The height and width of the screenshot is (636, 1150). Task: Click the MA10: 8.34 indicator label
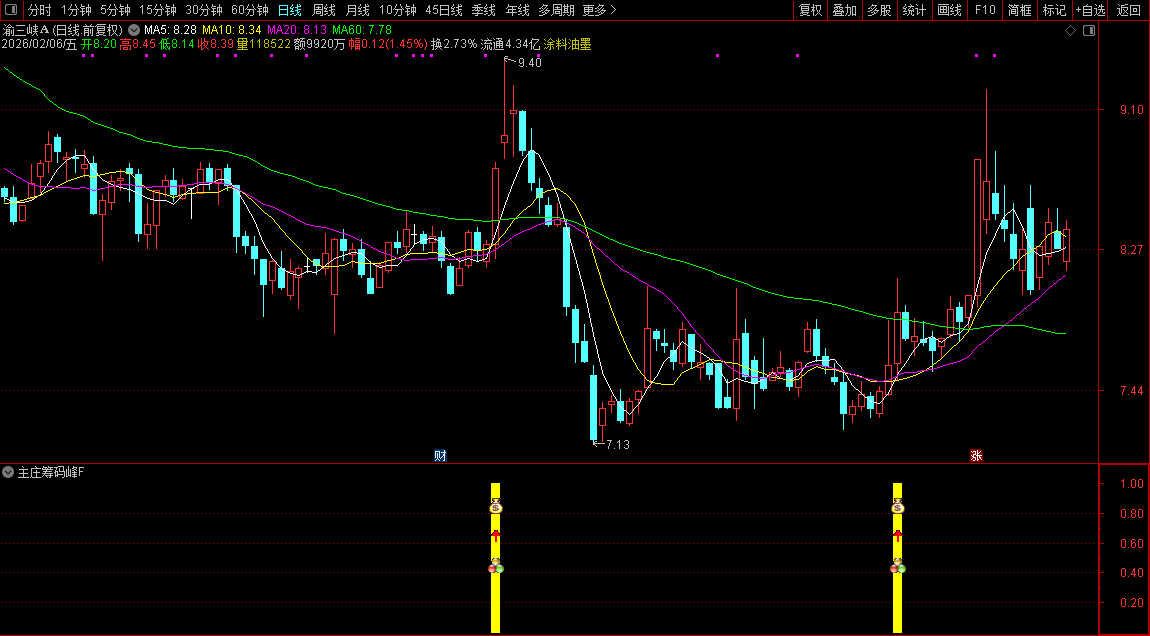[x=232, y=30]
